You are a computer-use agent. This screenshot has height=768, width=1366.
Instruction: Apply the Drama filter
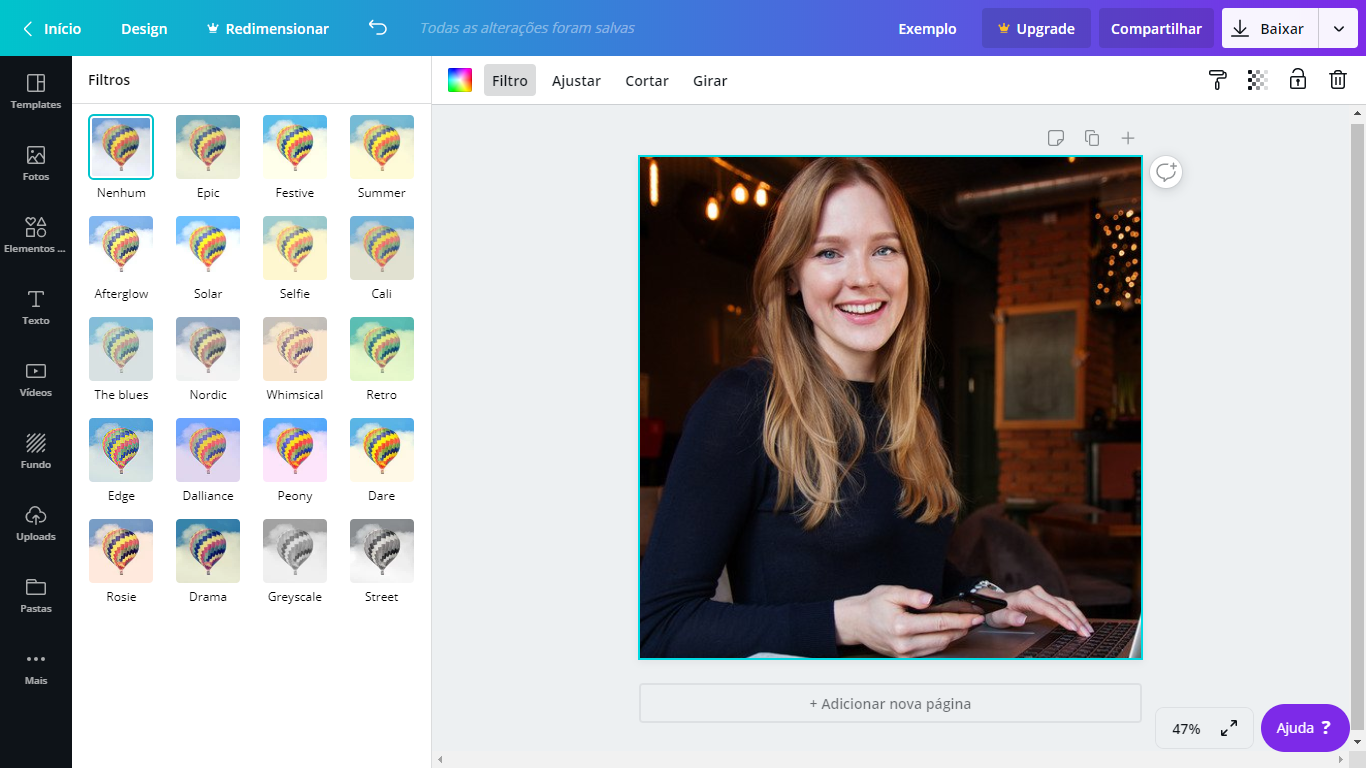coord(208,551)
